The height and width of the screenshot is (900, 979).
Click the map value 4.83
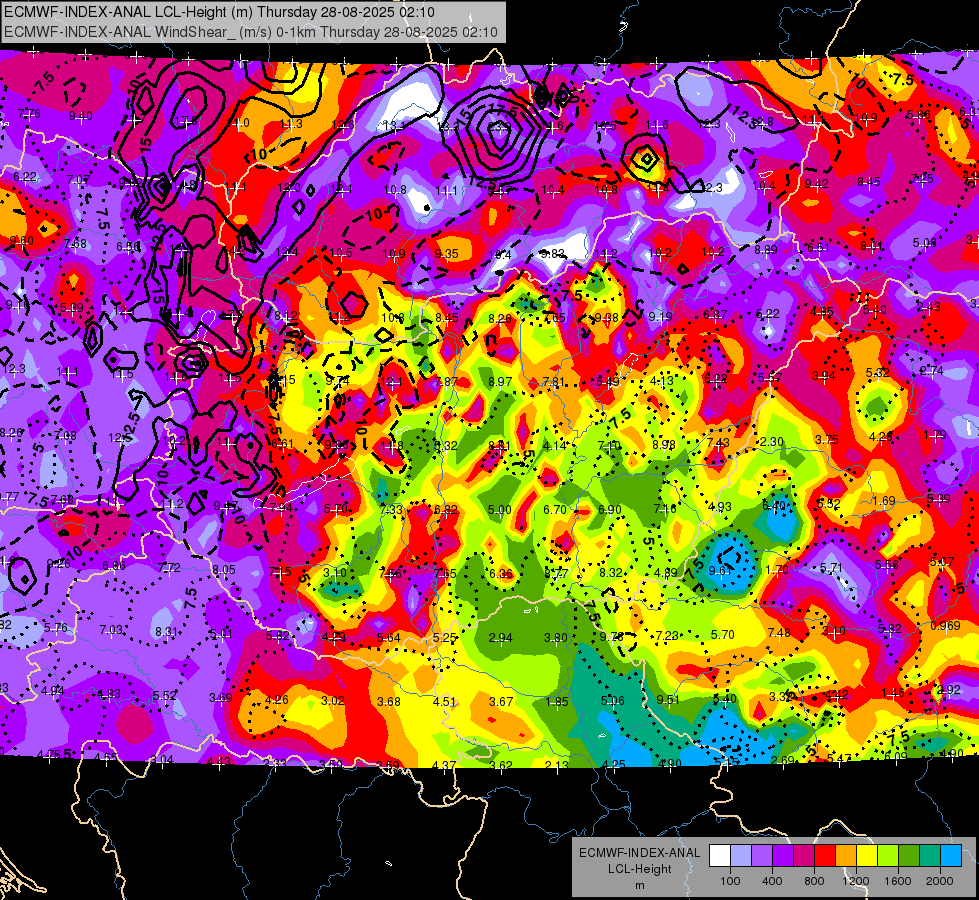click(109, 694)
